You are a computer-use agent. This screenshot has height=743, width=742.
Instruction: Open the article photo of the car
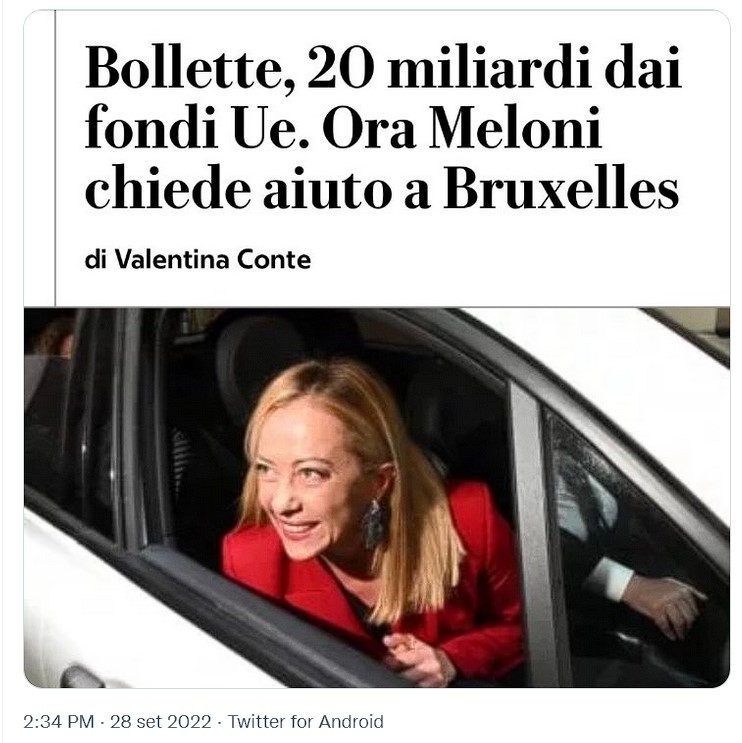coord(376,497)
